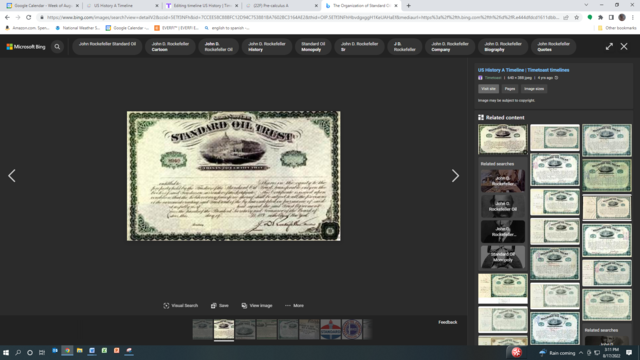
Task: Open EVERFI bookmark
Action: [x=176, y=28]
